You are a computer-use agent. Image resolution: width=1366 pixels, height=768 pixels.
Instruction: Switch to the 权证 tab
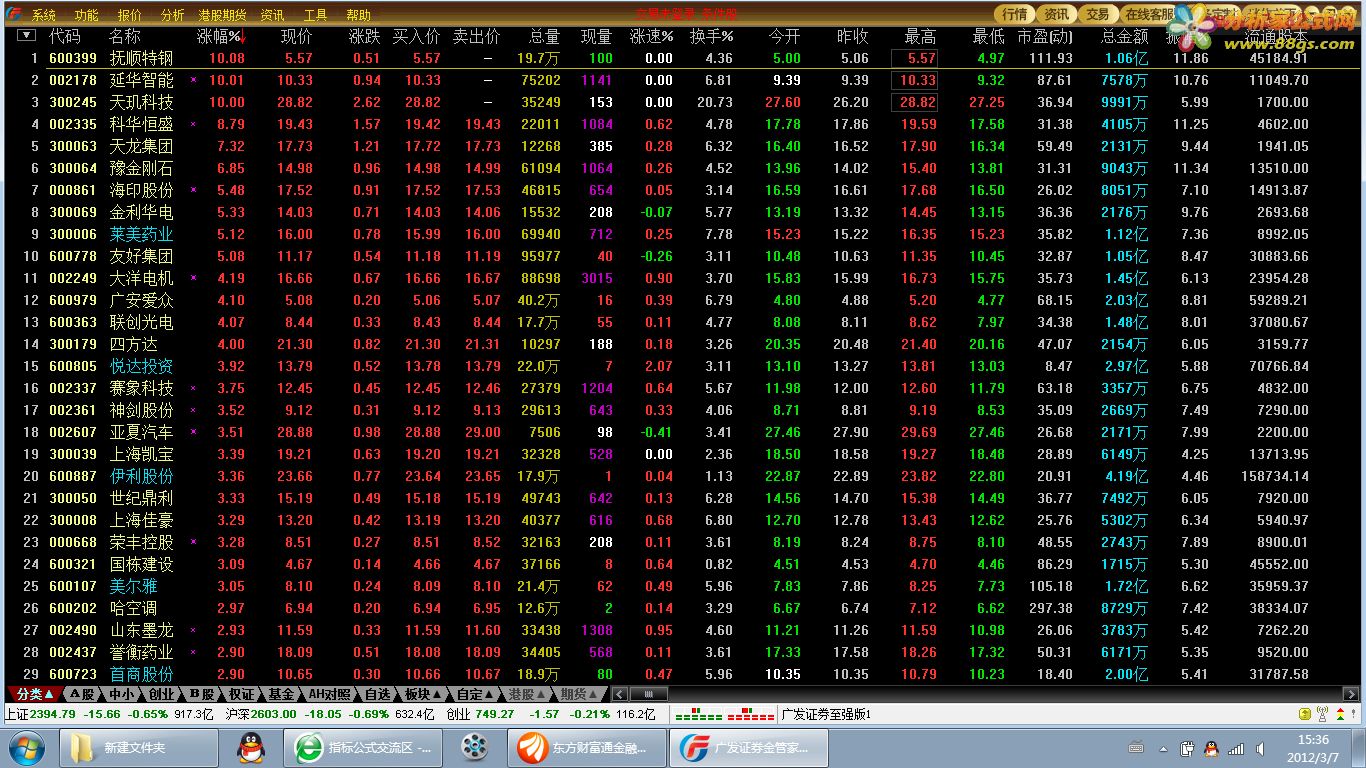tap(241, 694)
